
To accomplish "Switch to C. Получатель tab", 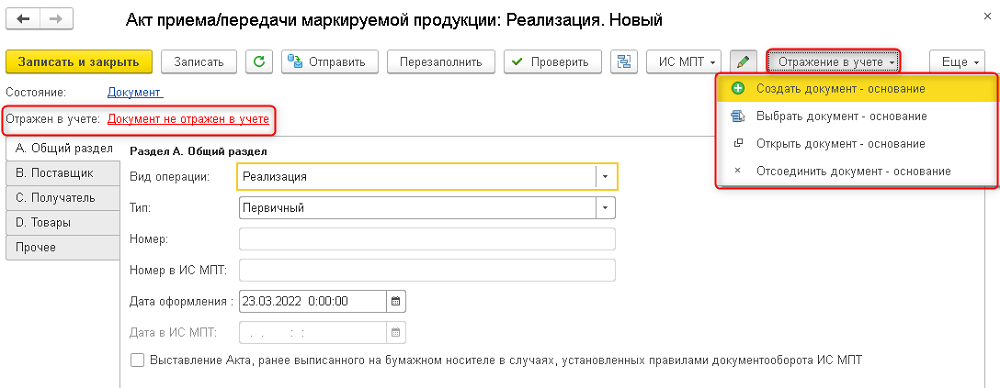I will [x=63, y=198].
